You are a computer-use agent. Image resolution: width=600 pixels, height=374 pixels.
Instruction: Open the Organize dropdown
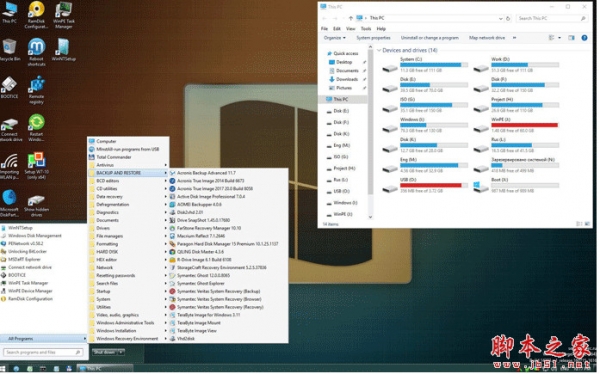(x=335, y=38)
